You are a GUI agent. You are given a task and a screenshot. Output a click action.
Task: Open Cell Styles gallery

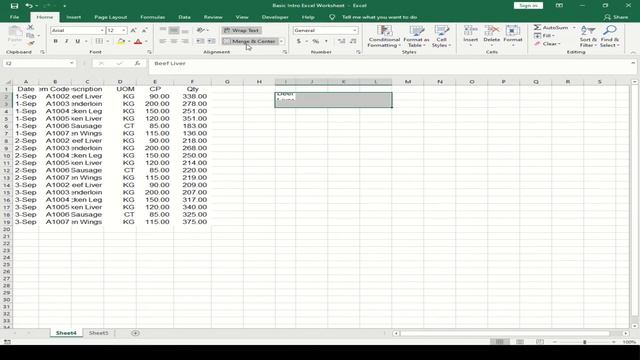pos(441,36)
